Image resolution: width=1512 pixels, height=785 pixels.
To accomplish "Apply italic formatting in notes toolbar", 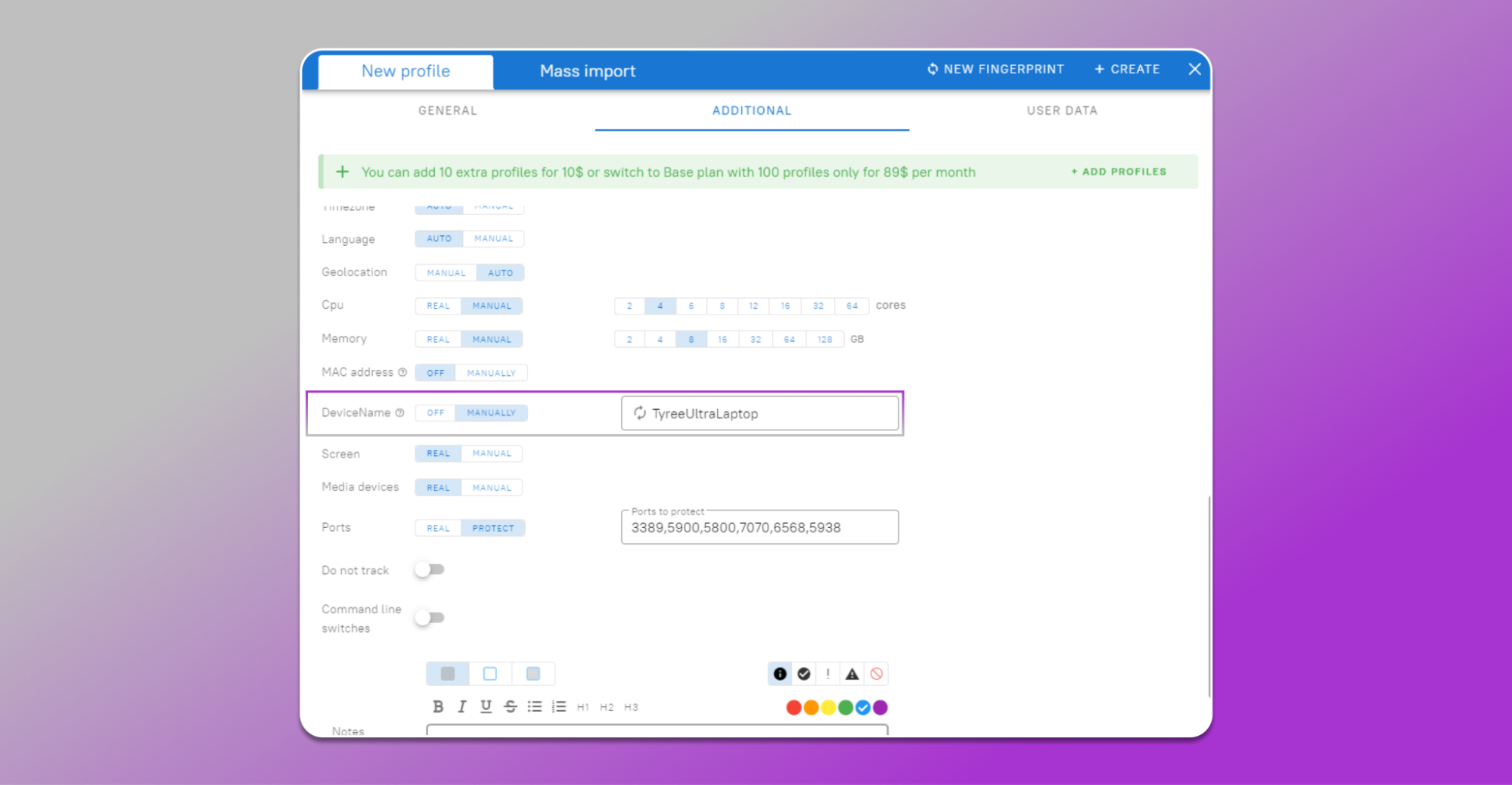I will pyautogui.click(x=462, y=706).
